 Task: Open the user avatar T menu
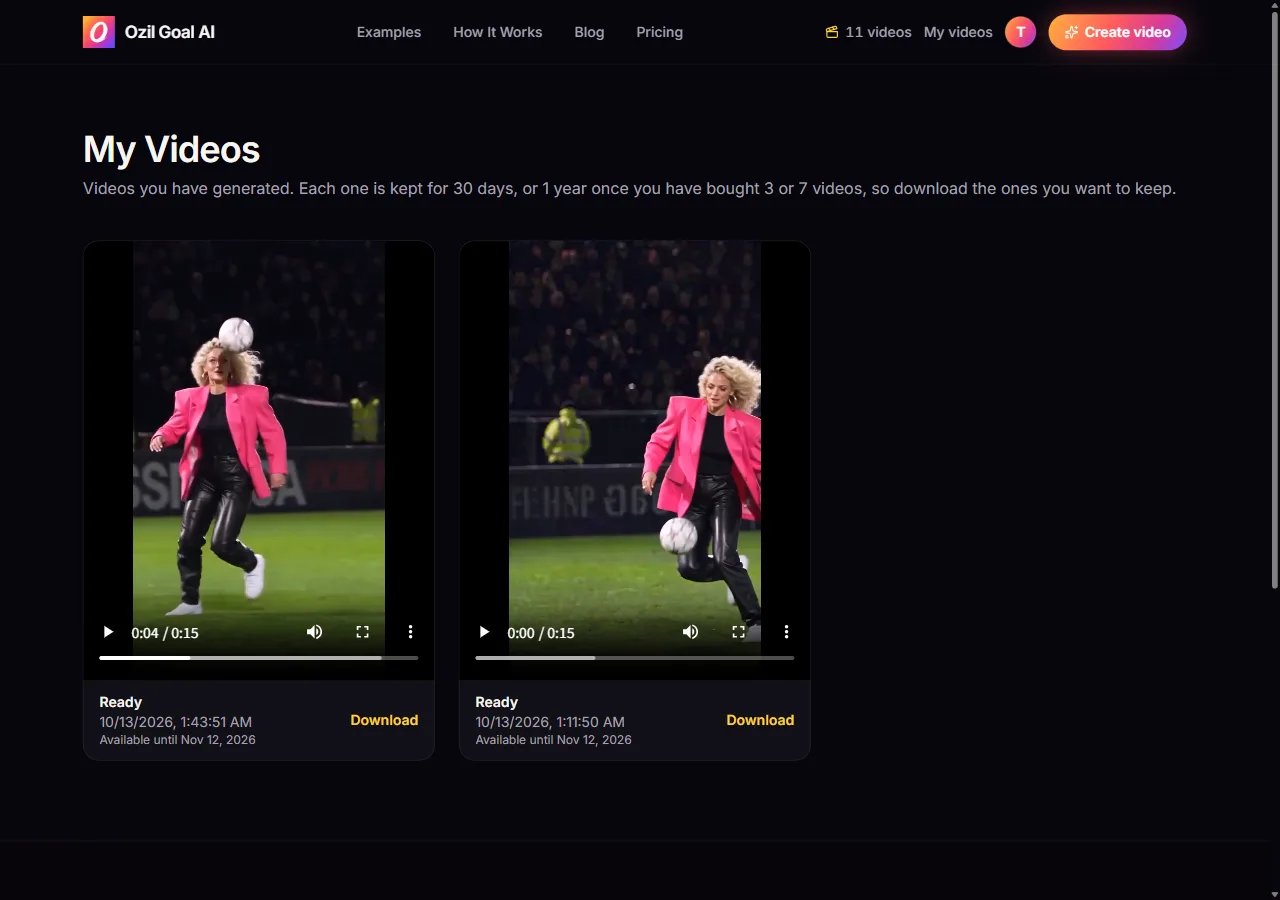click(x=1020, y=32)
